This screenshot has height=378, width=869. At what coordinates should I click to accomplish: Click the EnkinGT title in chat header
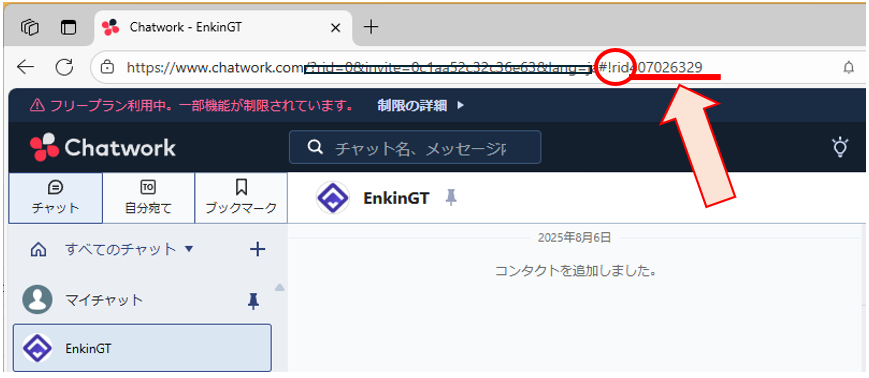(396, 198)
